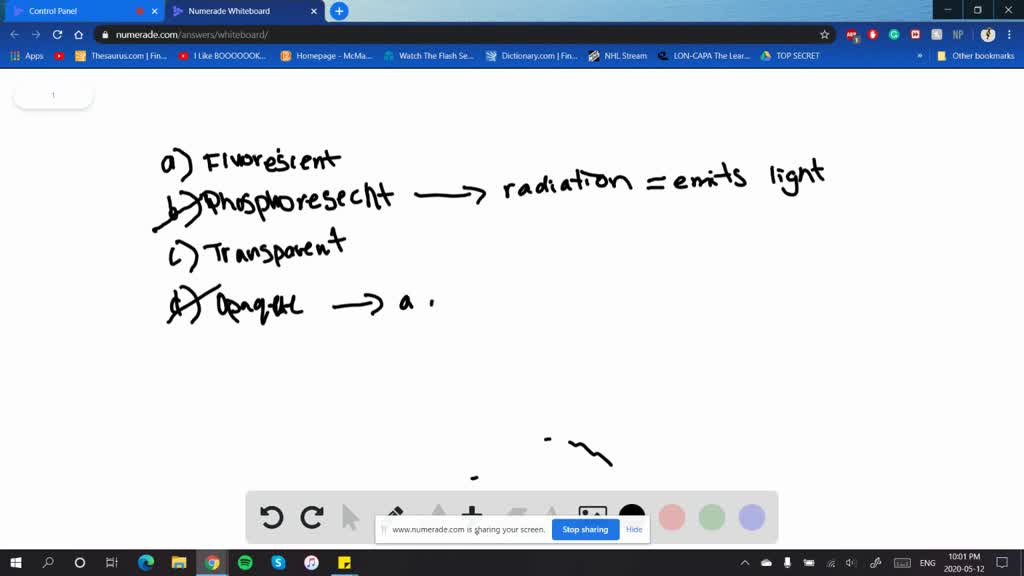Open the TOP SECRET Drive bookmark
The width and height of the screenshot is (1024, 576).
click(790, 56)
